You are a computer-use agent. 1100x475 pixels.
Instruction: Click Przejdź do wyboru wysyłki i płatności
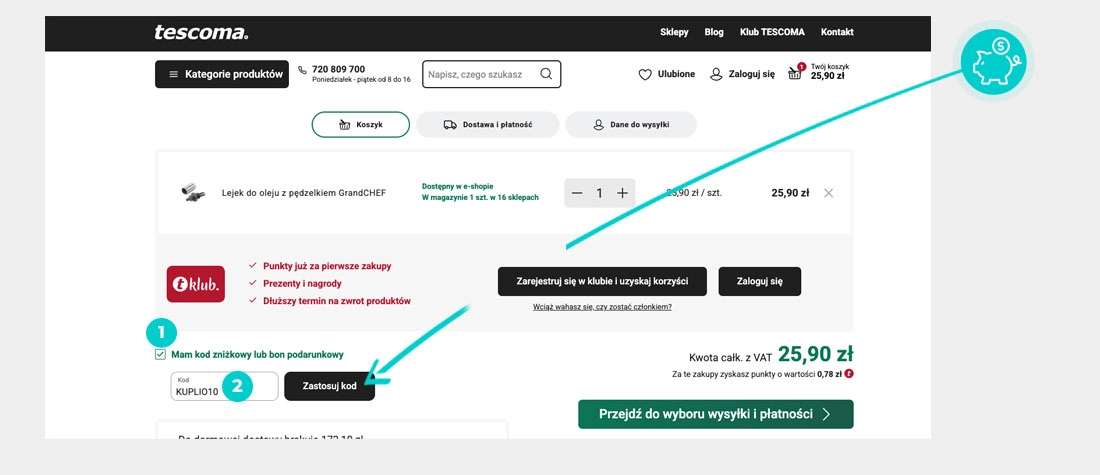(x=715, y=414)
